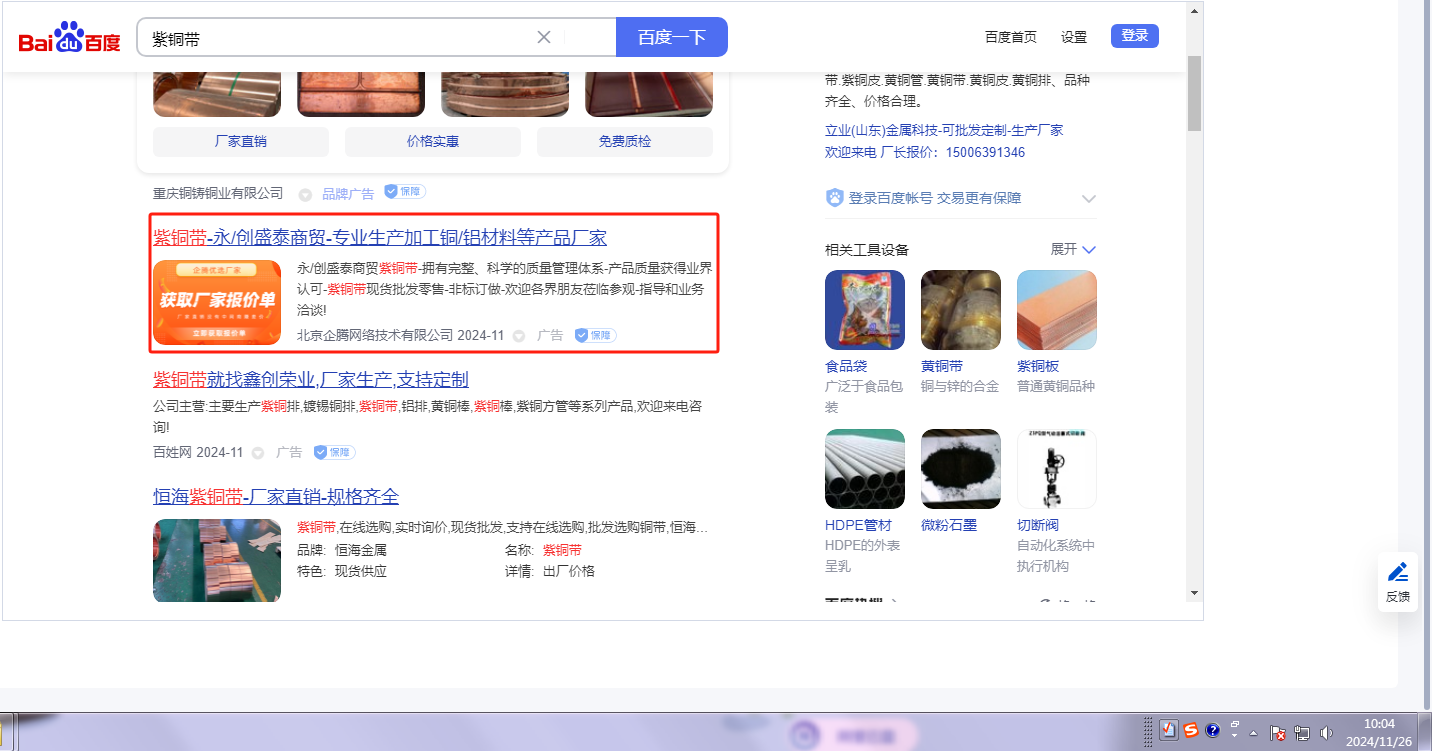
Task: Open the 反馈 feedback pencil button
Action: (1398, 582)
